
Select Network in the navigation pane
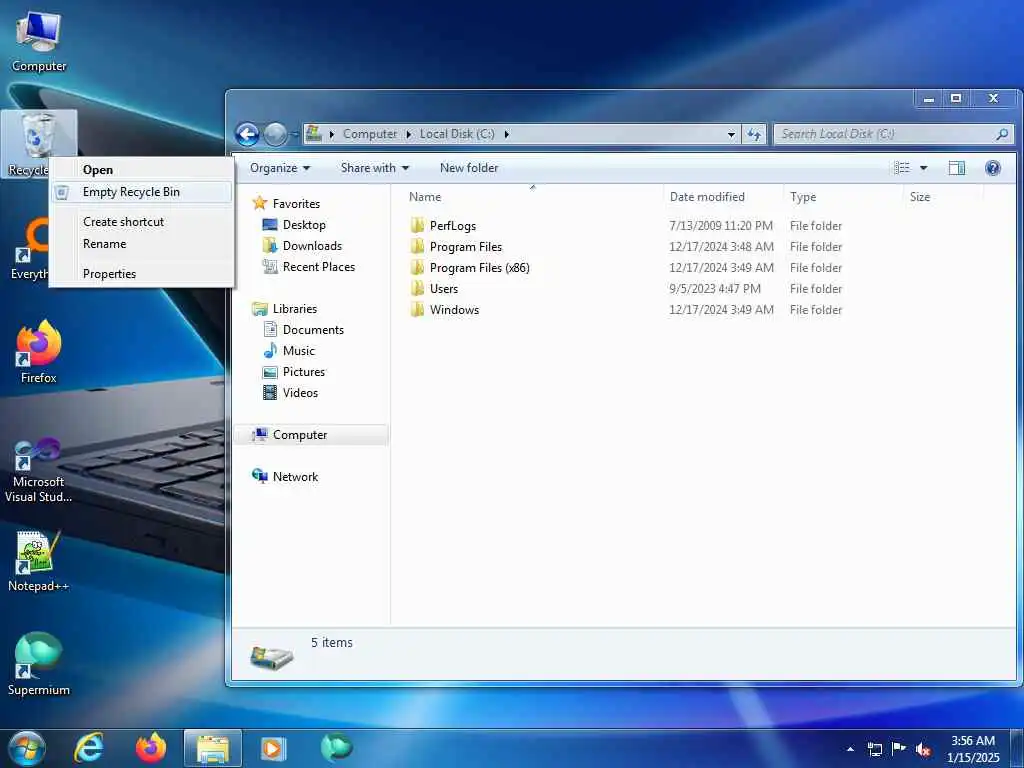(x=295, y=477)
